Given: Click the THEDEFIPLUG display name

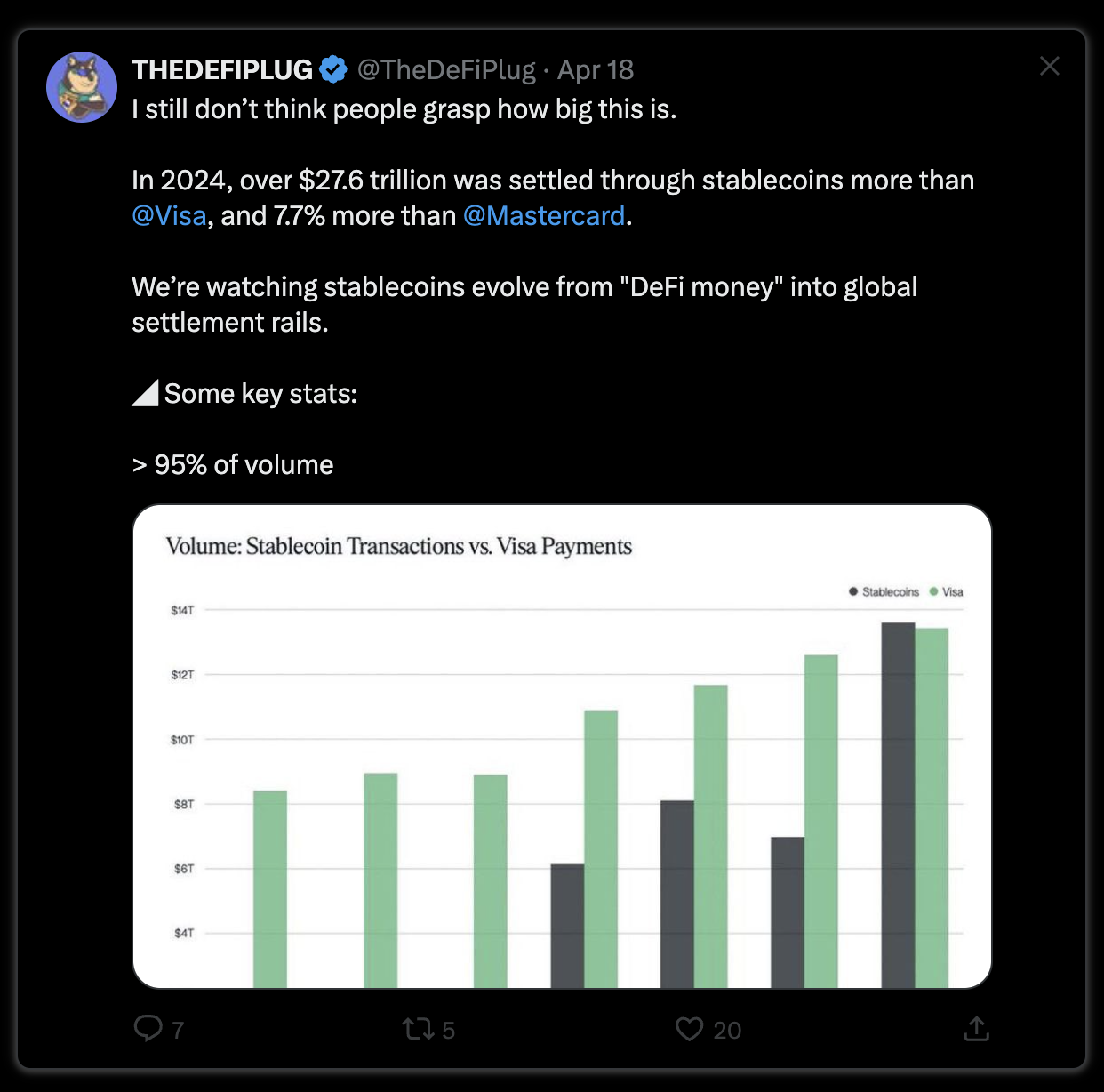Looking at the screenshot, I should [x=222, y=69].
